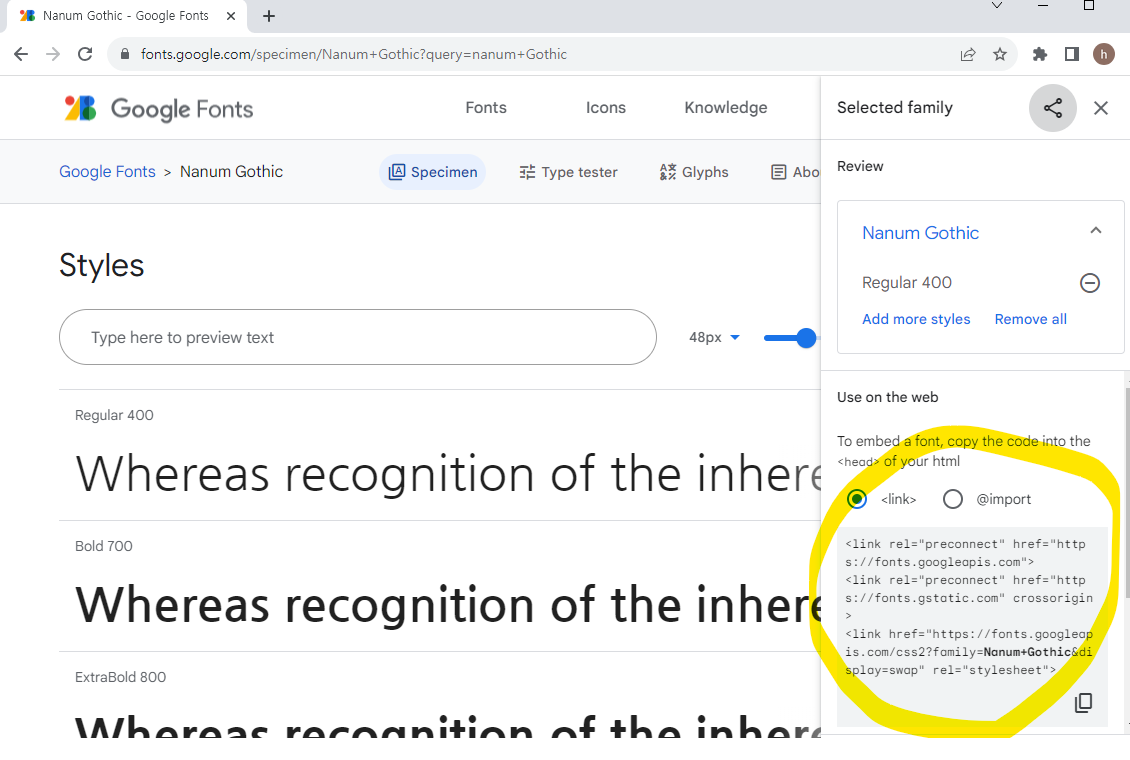Image resolution: width=1130 pixels, height=760 pixels.
Task: Select the <link> embed option
Action: [x=857, y=499]
